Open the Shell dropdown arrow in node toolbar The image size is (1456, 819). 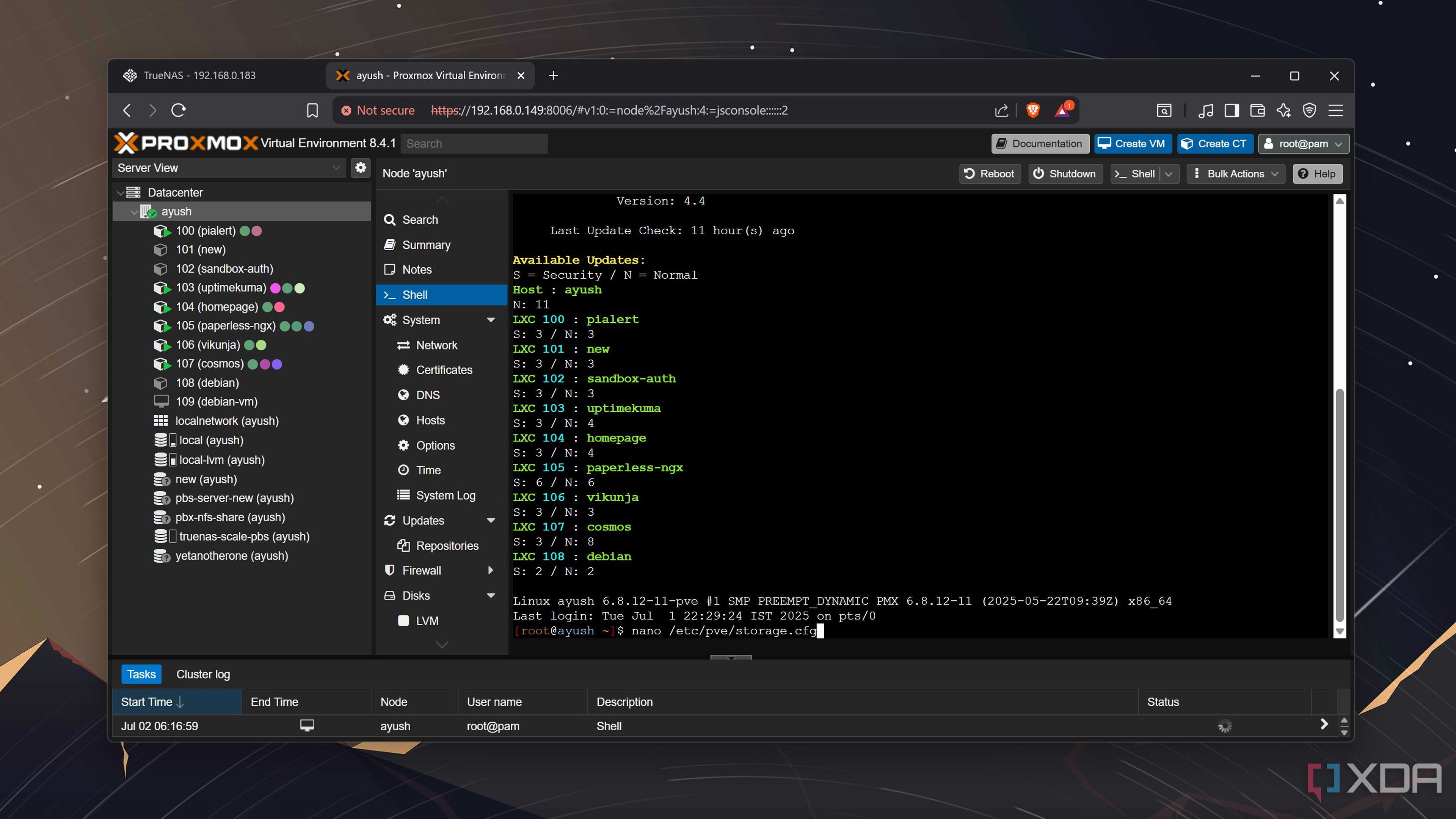(x=1169, y=174)
